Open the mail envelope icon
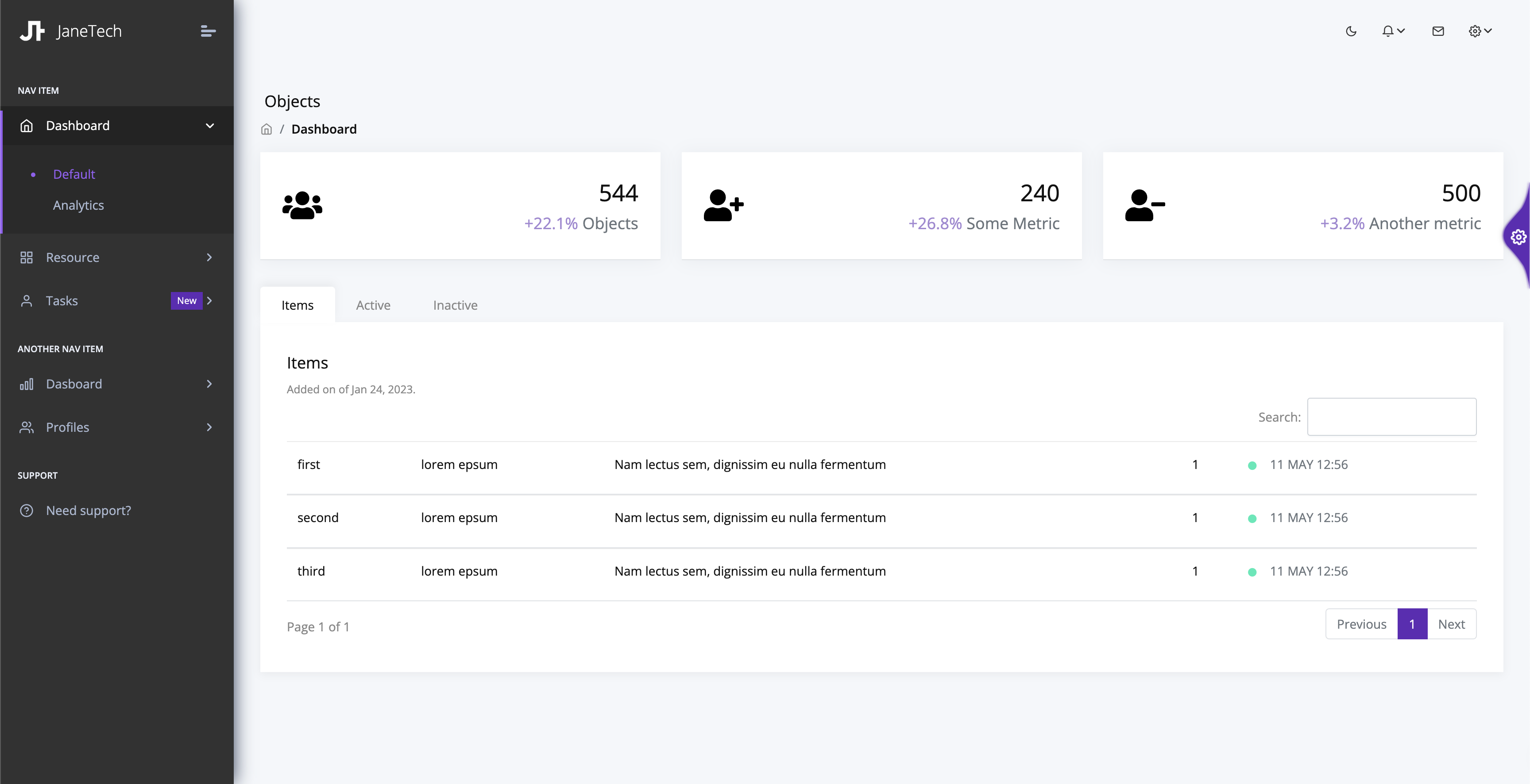 pos(1438,31)
